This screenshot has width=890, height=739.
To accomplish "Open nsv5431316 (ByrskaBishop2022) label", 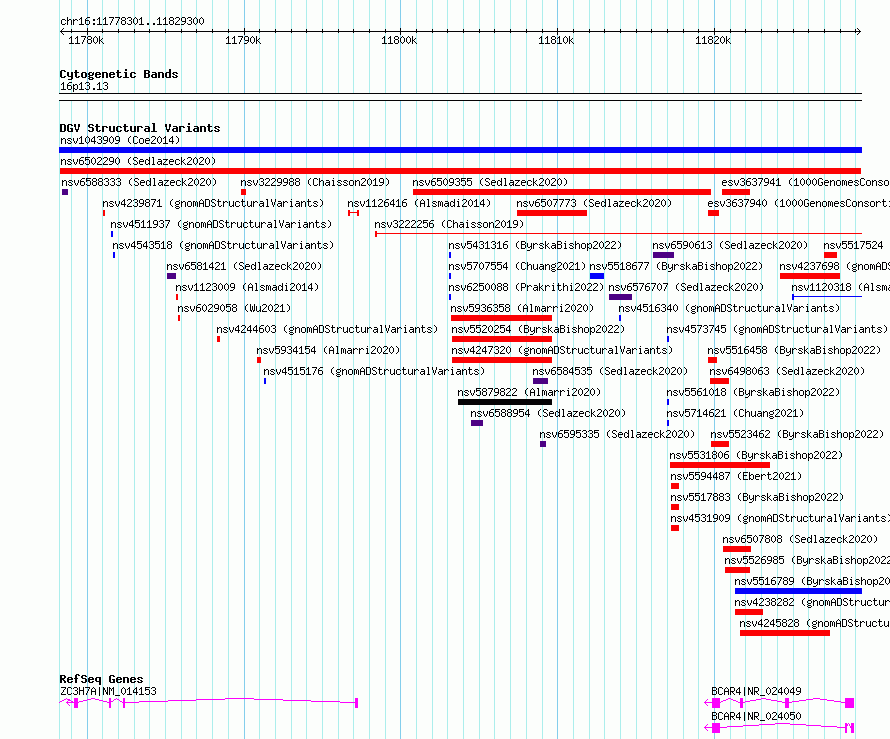I will [x=535, y=245].
